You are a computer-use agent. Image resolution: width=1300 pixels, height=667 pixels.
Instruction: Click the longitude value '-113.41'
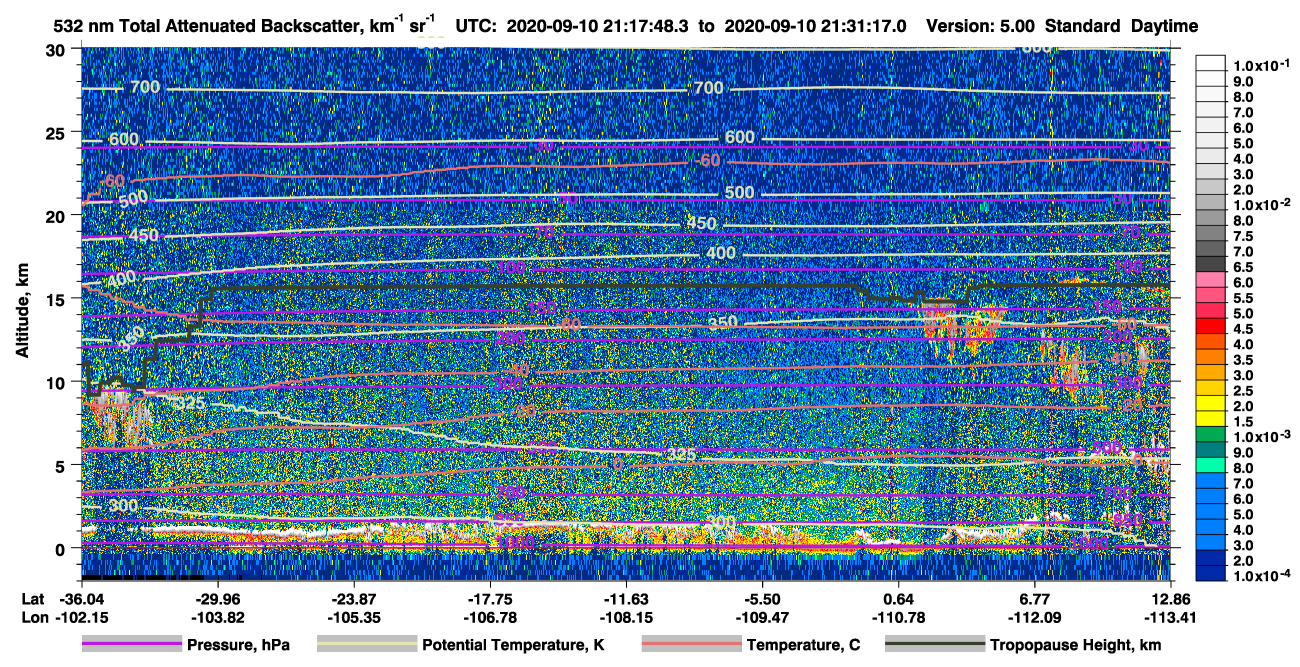point(1171,616)
